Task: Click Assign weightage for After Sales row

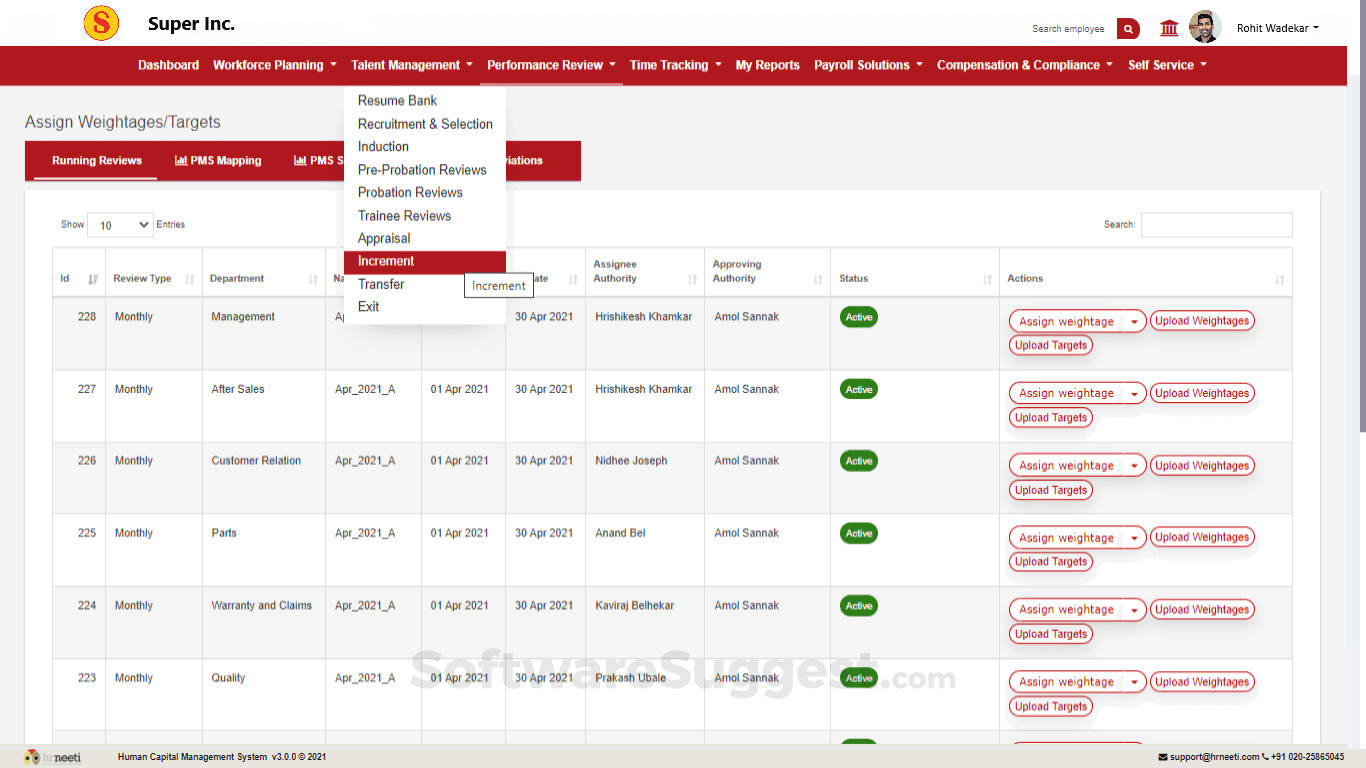Action: click(1066, 393)
